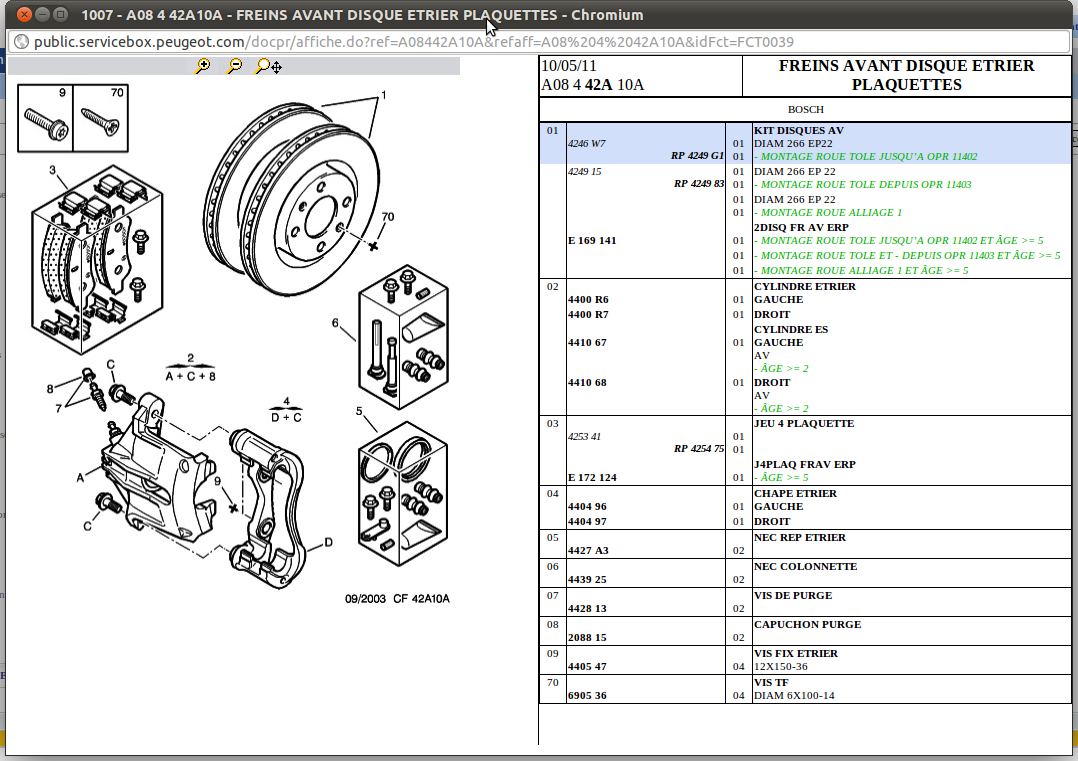This screenshot has height=761, width=1078.
Task: Click the reference code A08 4 42A 10A
Action: click(x=593, y=85)
